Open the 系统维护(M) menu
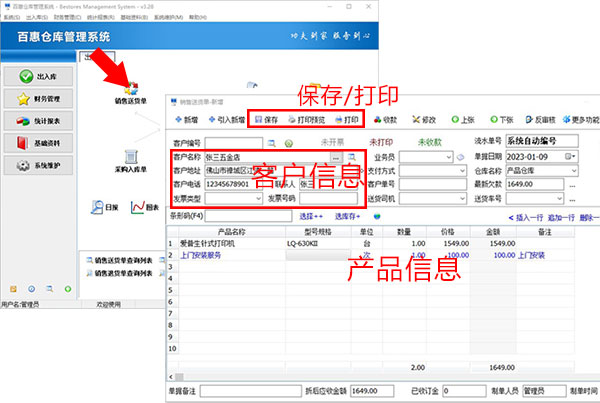This screenshot has height=403, width=600. click(x=168, y=17)
